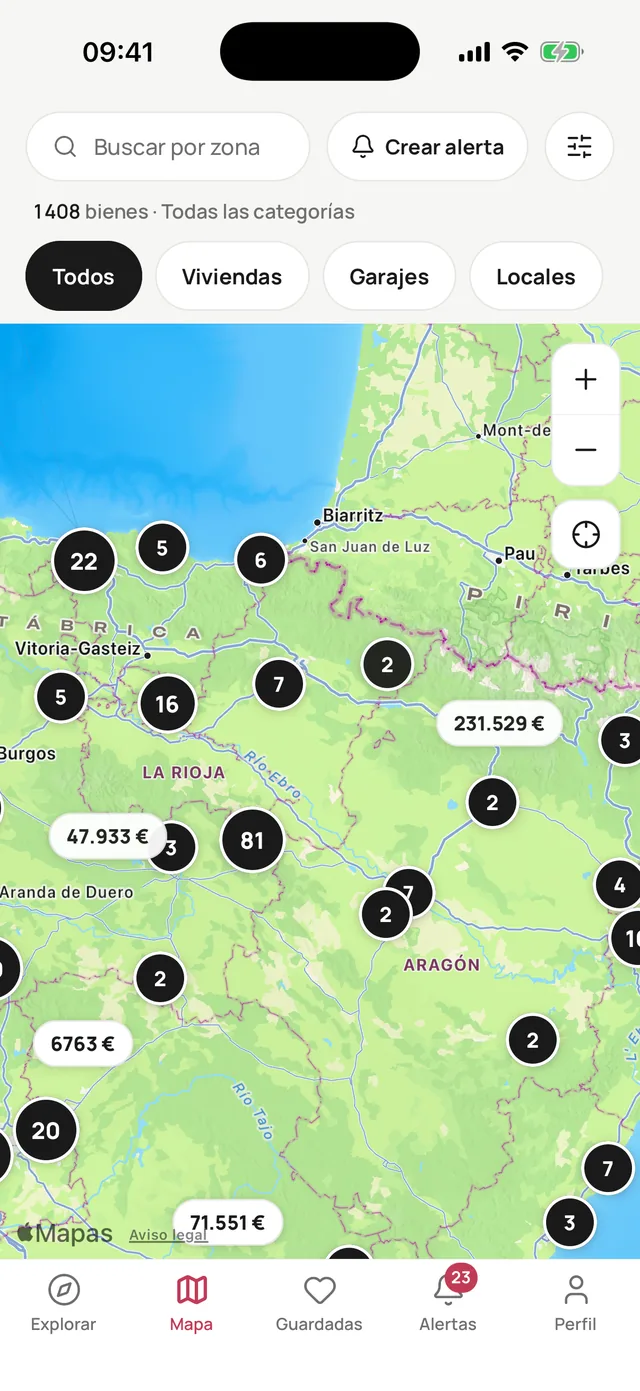This screenshot has height=1391, width=640.
Task: Open cluster marker 2 below 231.529 € tag
Action: click(492, 803)
